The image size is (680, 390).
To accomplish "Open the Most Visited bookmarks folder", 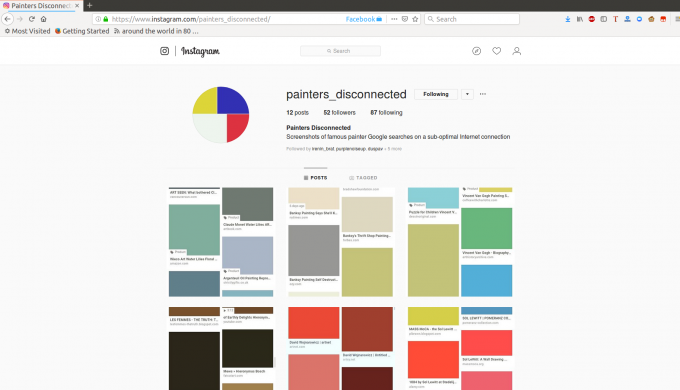I will point(27,31).
